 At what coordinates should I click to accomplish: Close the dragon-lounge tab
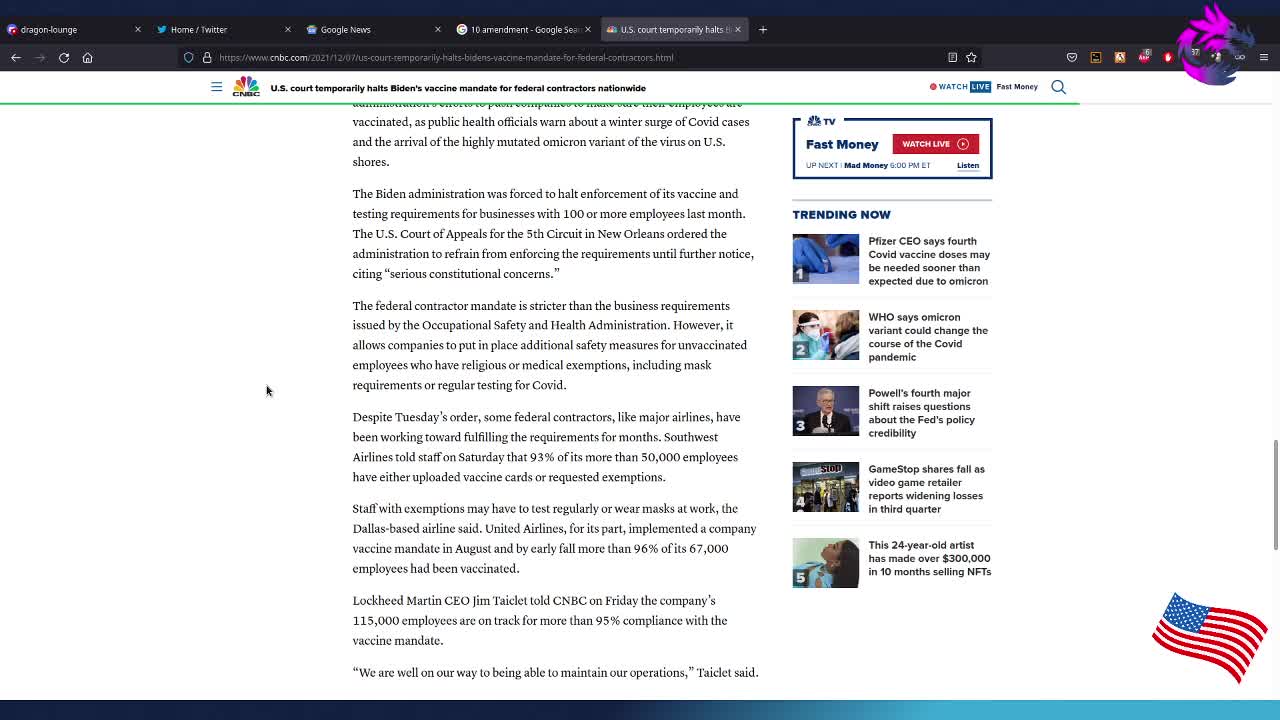[x=137, y=29]
